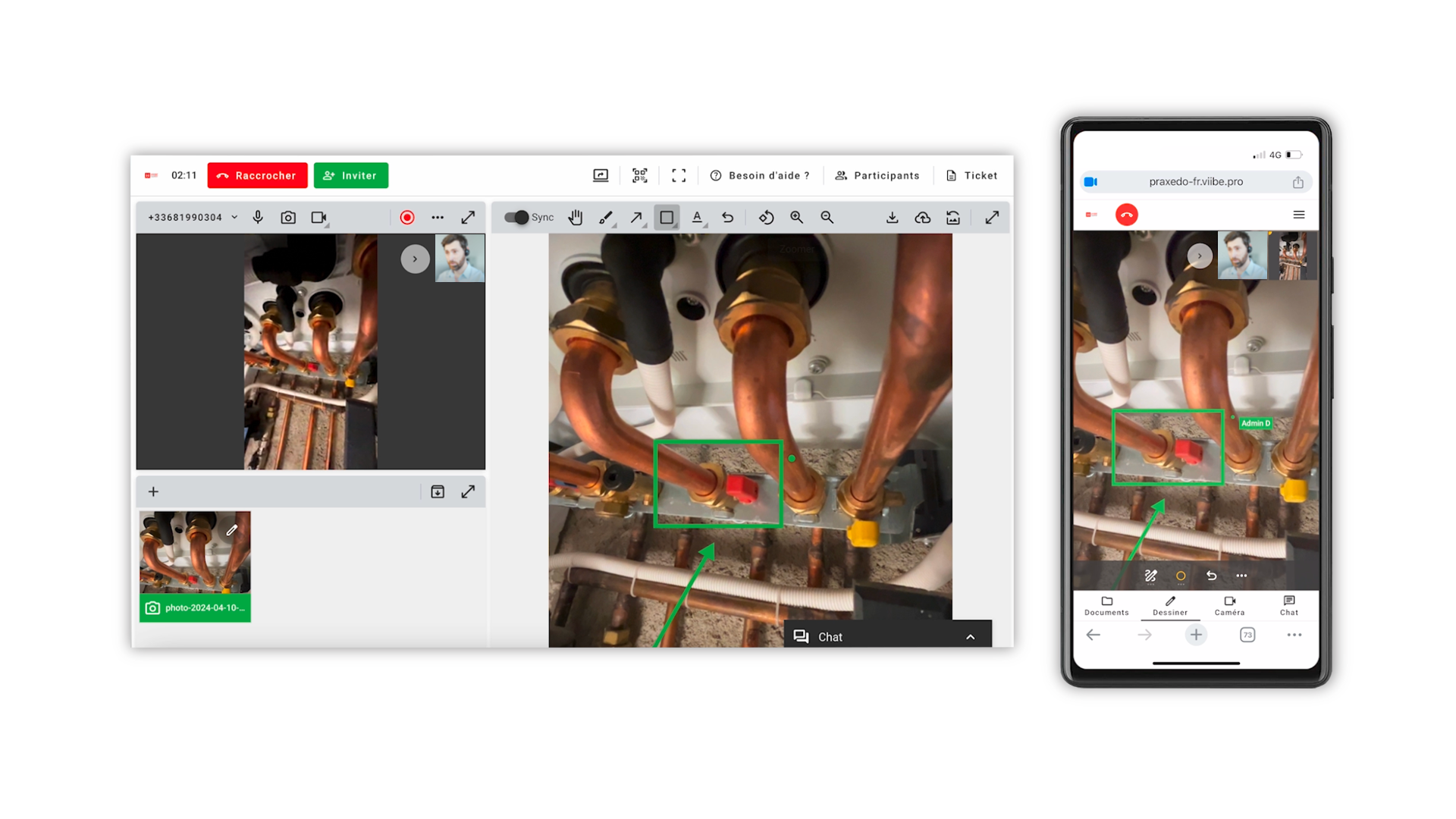The height and width of the screenshot is (819, 1456).
Task: Start recording the session
Action: [407, 218]
